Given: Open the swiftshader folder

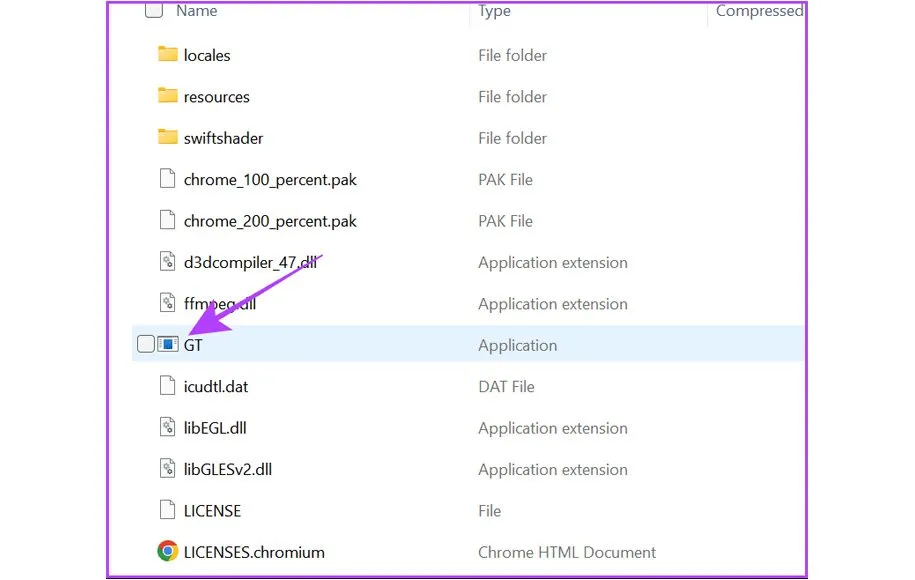Looking at the screenshot, I should [x=222, y=137].
